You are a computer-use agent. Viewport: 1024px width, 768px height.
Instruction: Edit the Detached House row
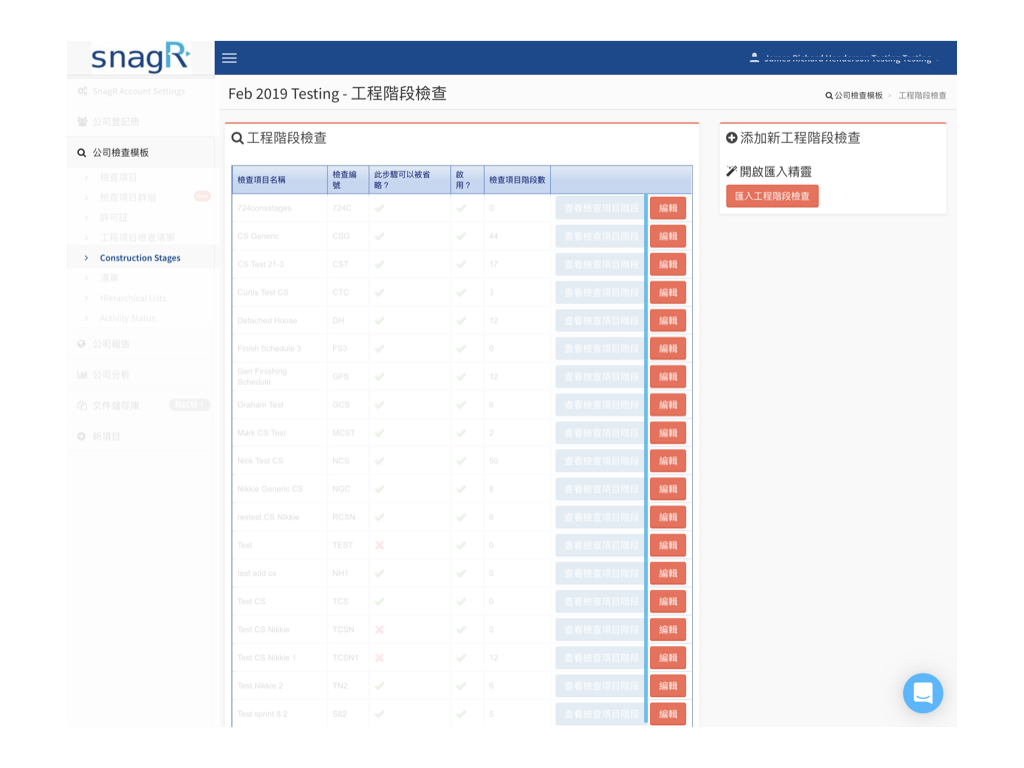[667, 321]
